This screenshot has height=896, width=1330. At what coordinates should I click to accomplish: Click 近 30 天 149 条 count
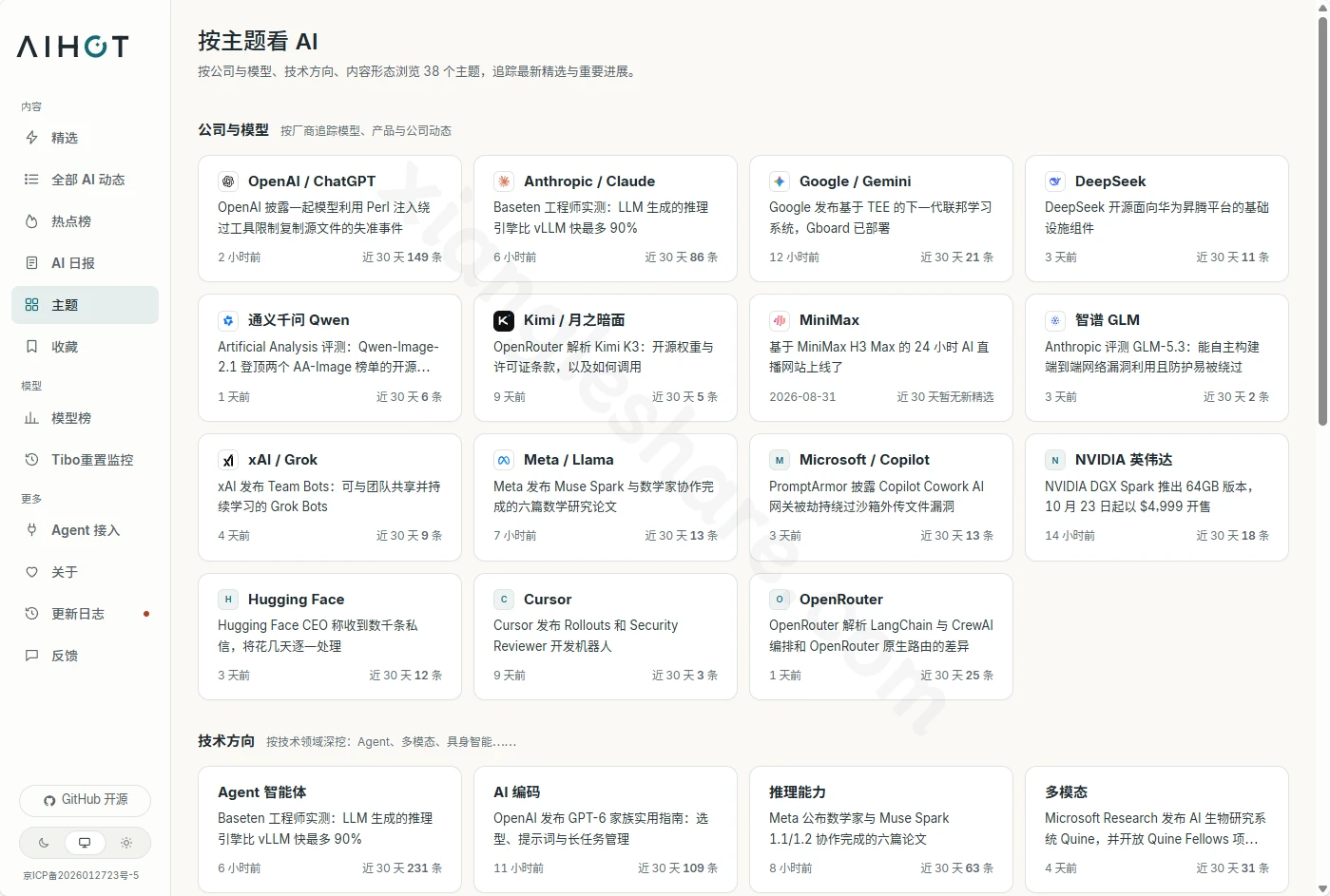(x=402, y=257)
